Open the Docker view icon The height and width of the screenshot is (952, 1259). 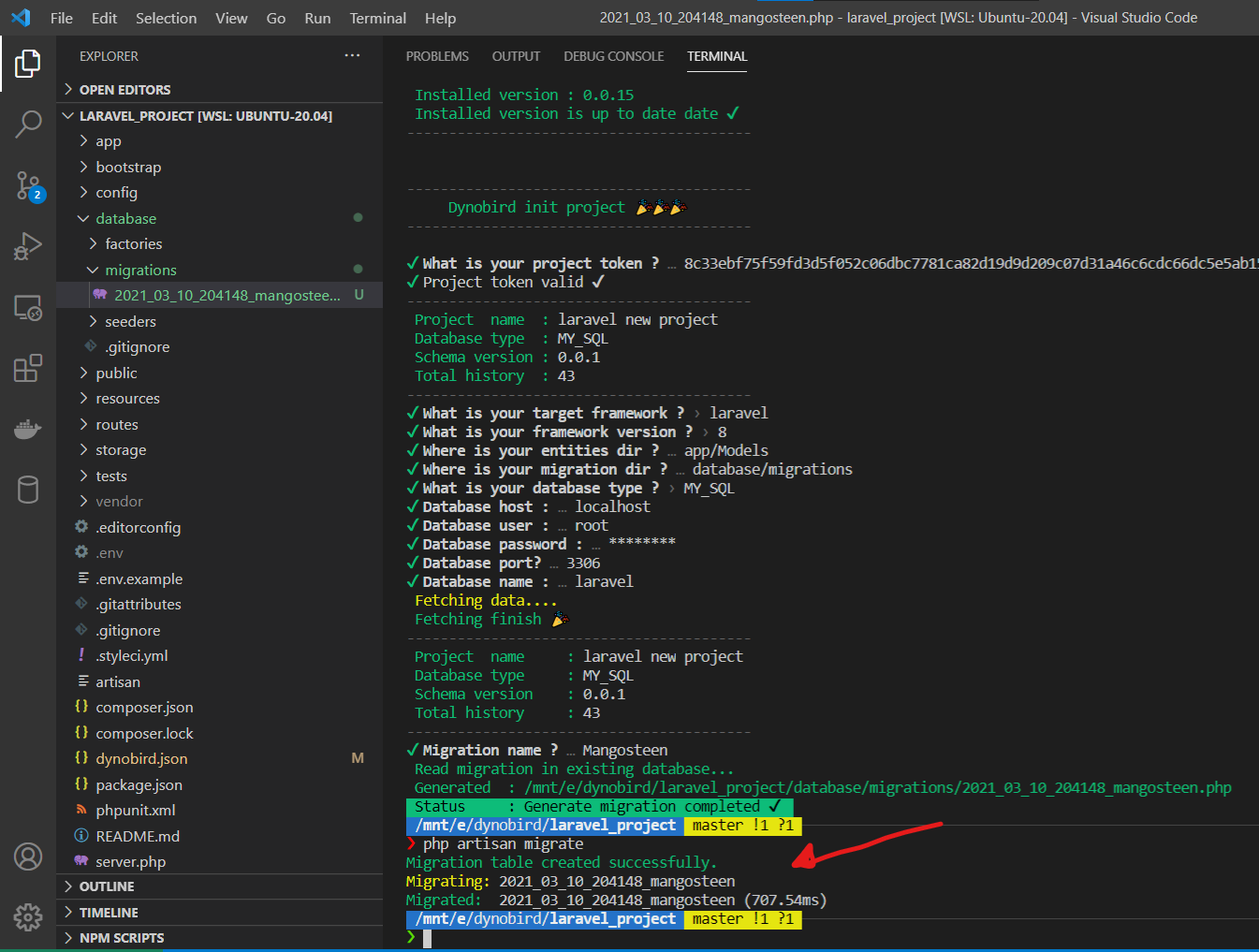tap(28, 429)
